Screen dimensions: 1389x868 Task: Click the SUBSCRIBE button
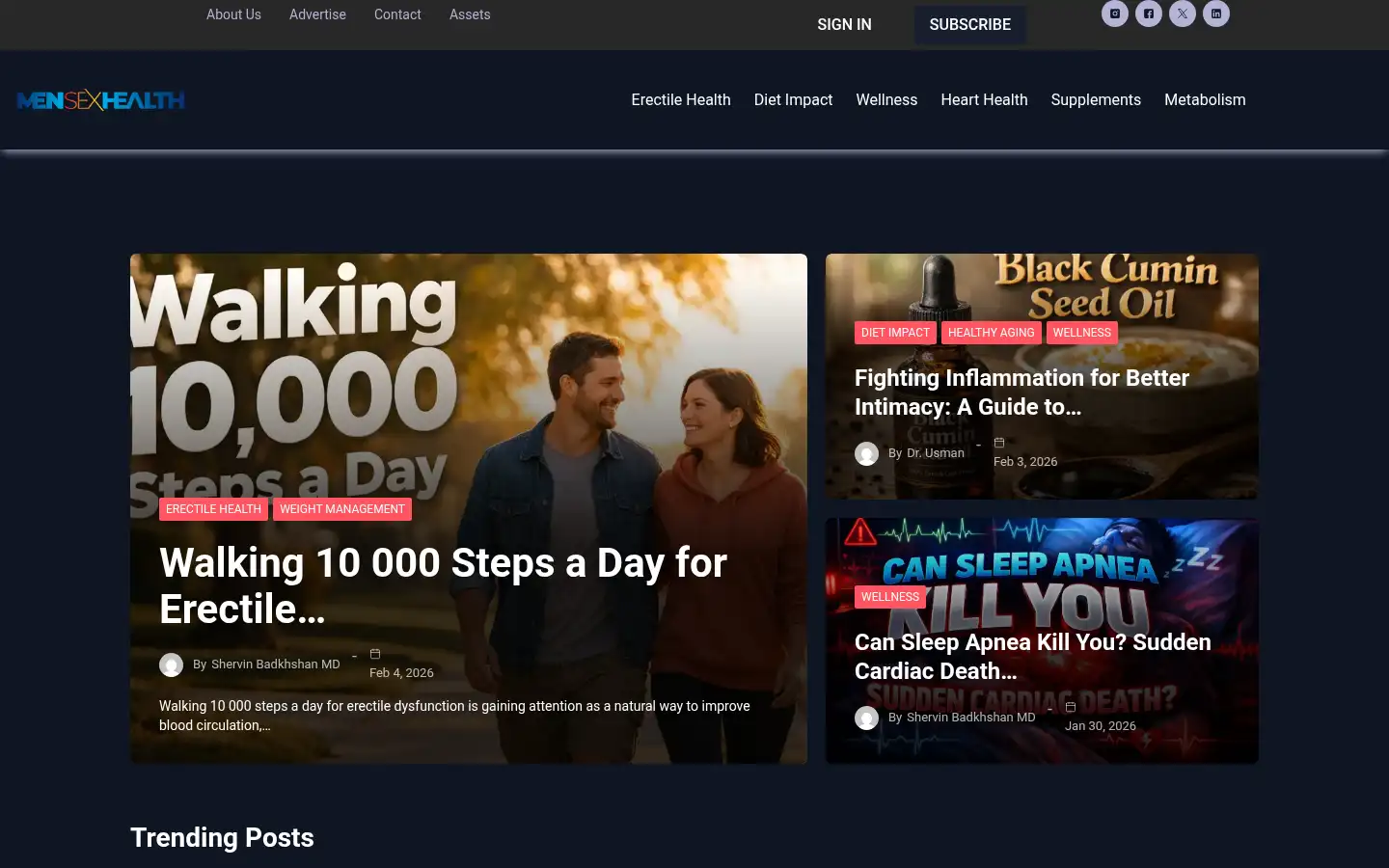970,25
